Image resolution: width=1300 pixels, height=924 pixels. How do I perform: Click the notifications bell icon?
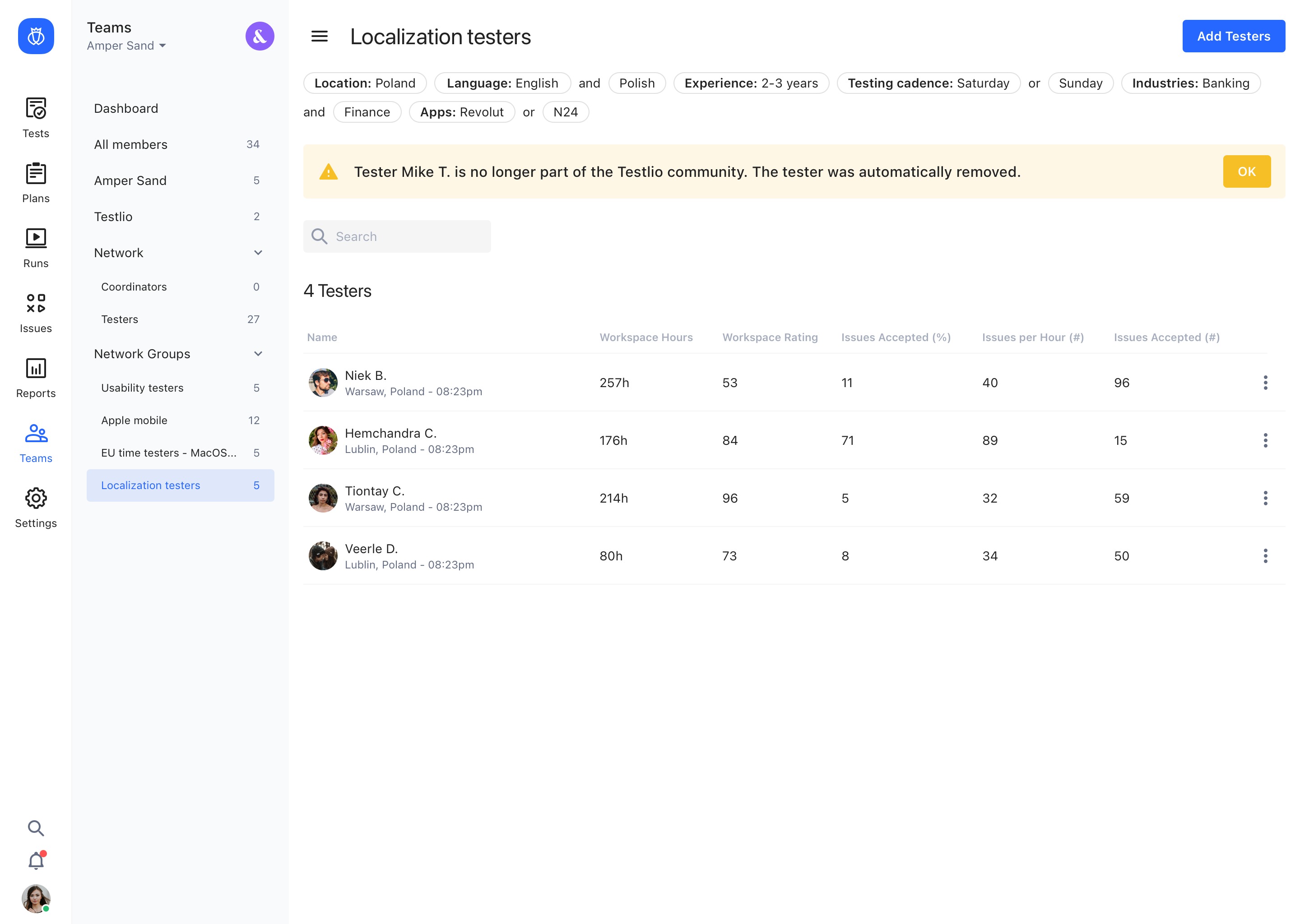(36, 861)
